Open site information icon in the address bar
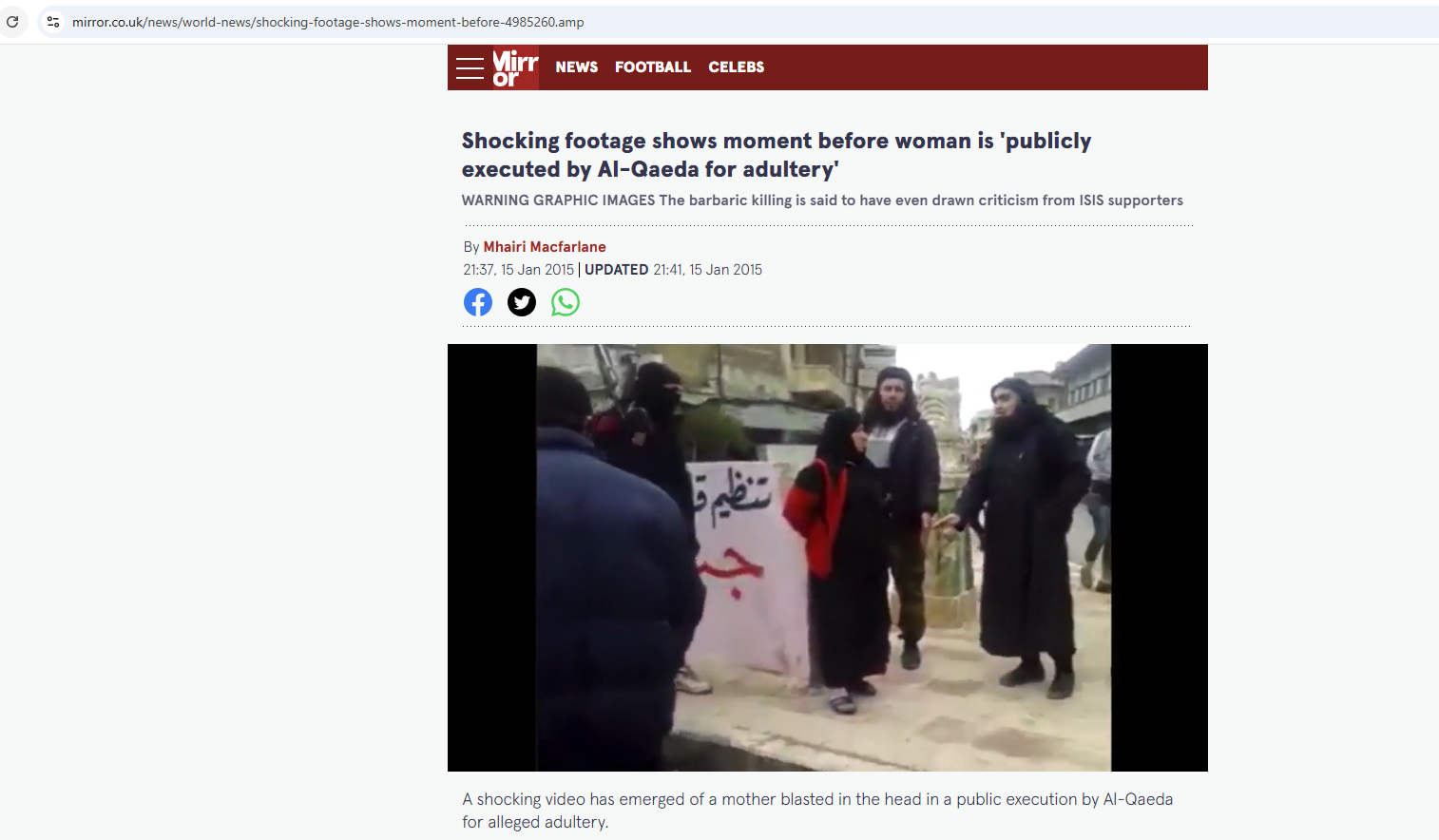1439x840 pixels. [x=53, y=21]
